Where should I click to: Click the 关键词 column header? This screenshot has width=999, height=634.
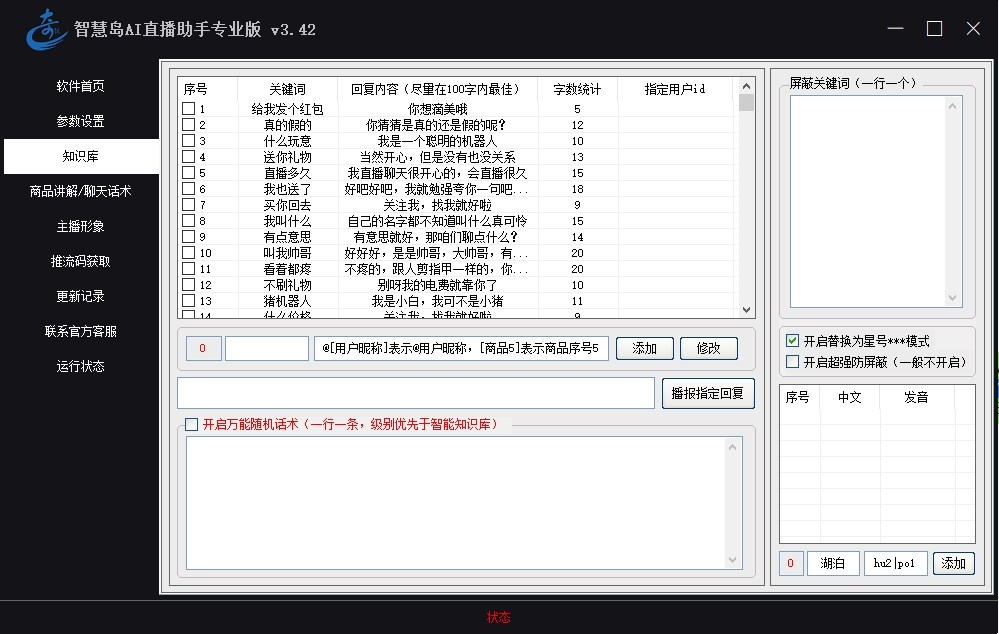click(287, 89)
